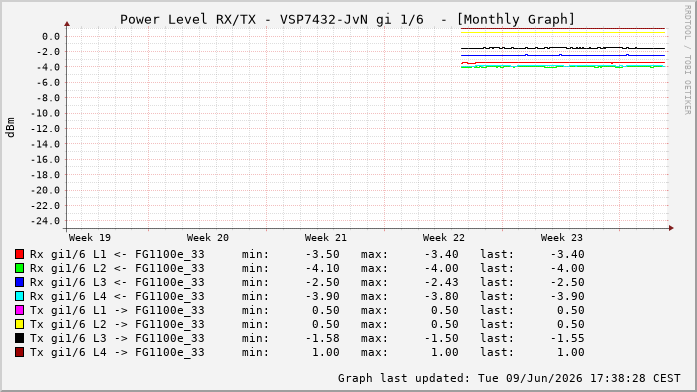Click the red Rx L1 legend swatch
The height and width of the screenshot is (392, 697).
point(19,254)
